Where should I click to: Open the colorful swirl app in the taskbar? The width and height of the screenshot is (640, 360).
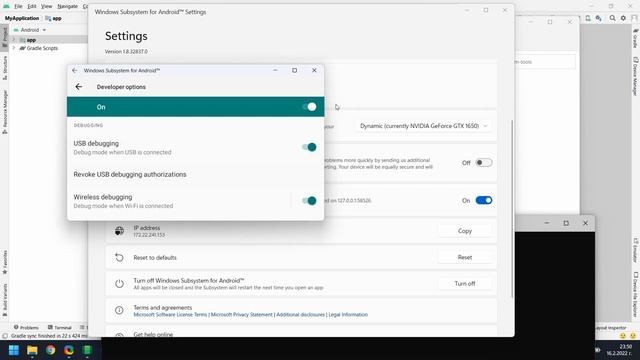pos(69,350)
